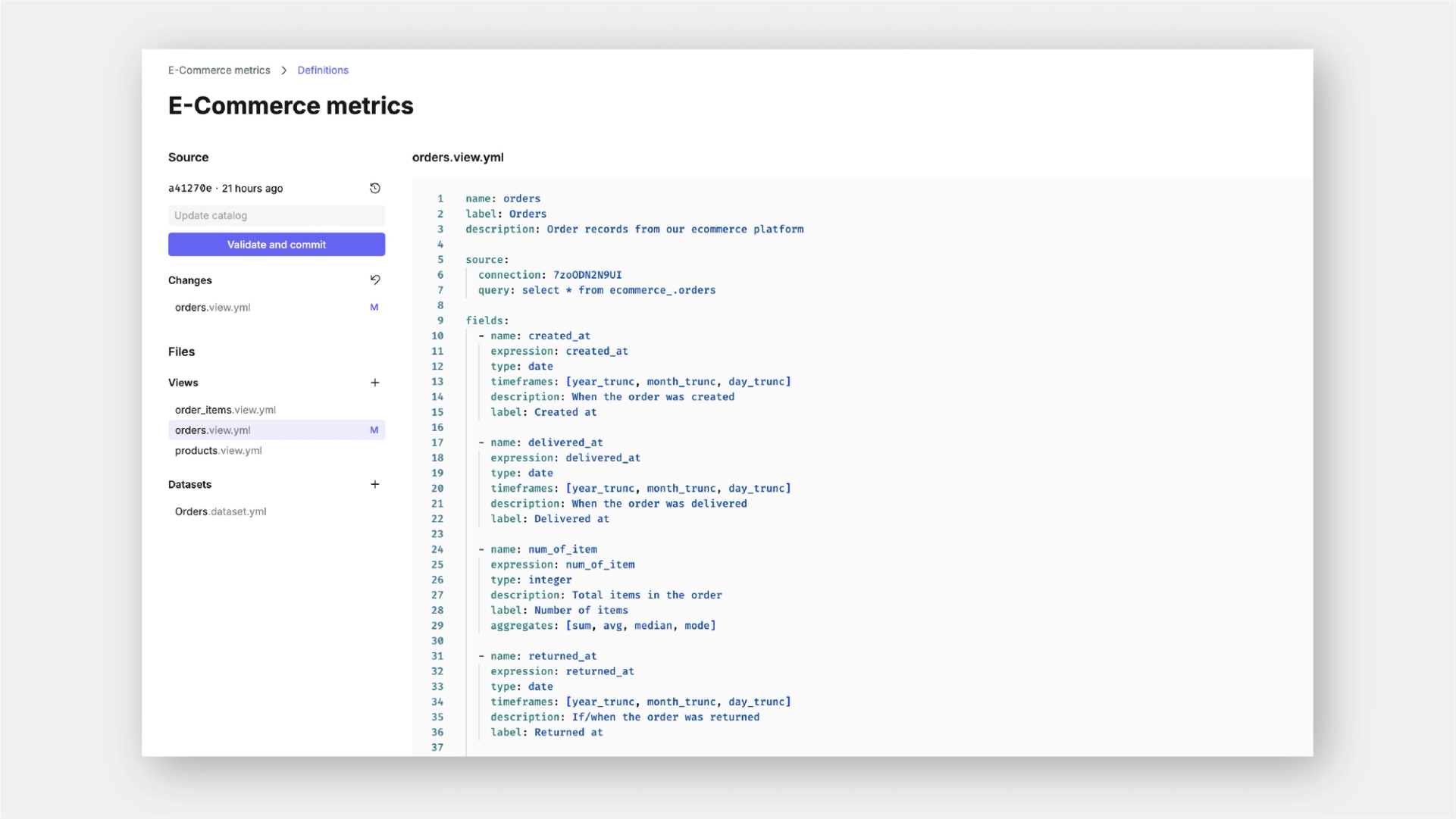Open products.view.yml file
Image resolution: width=1456 pixels, height=819 pixels.
(218, 451)
